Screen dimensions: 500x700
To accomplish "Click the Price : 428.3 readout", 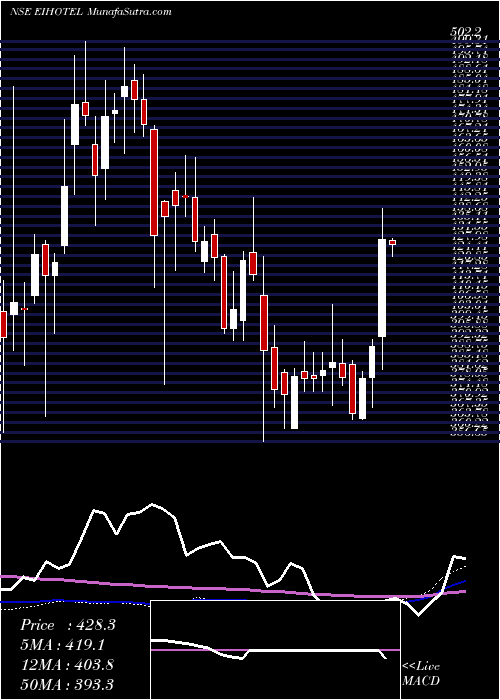I will tap(68, 625).
